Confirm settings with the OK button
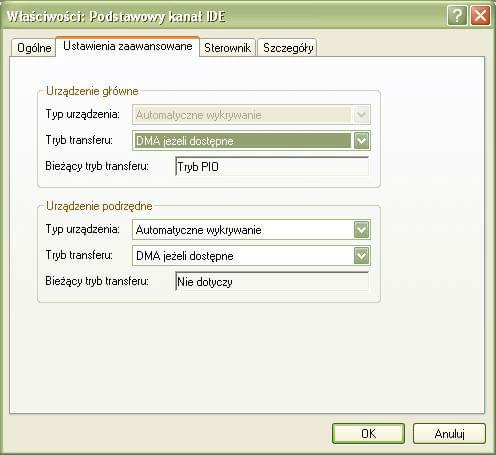This screenshot has width=496, height=455. tap(368, 433)
